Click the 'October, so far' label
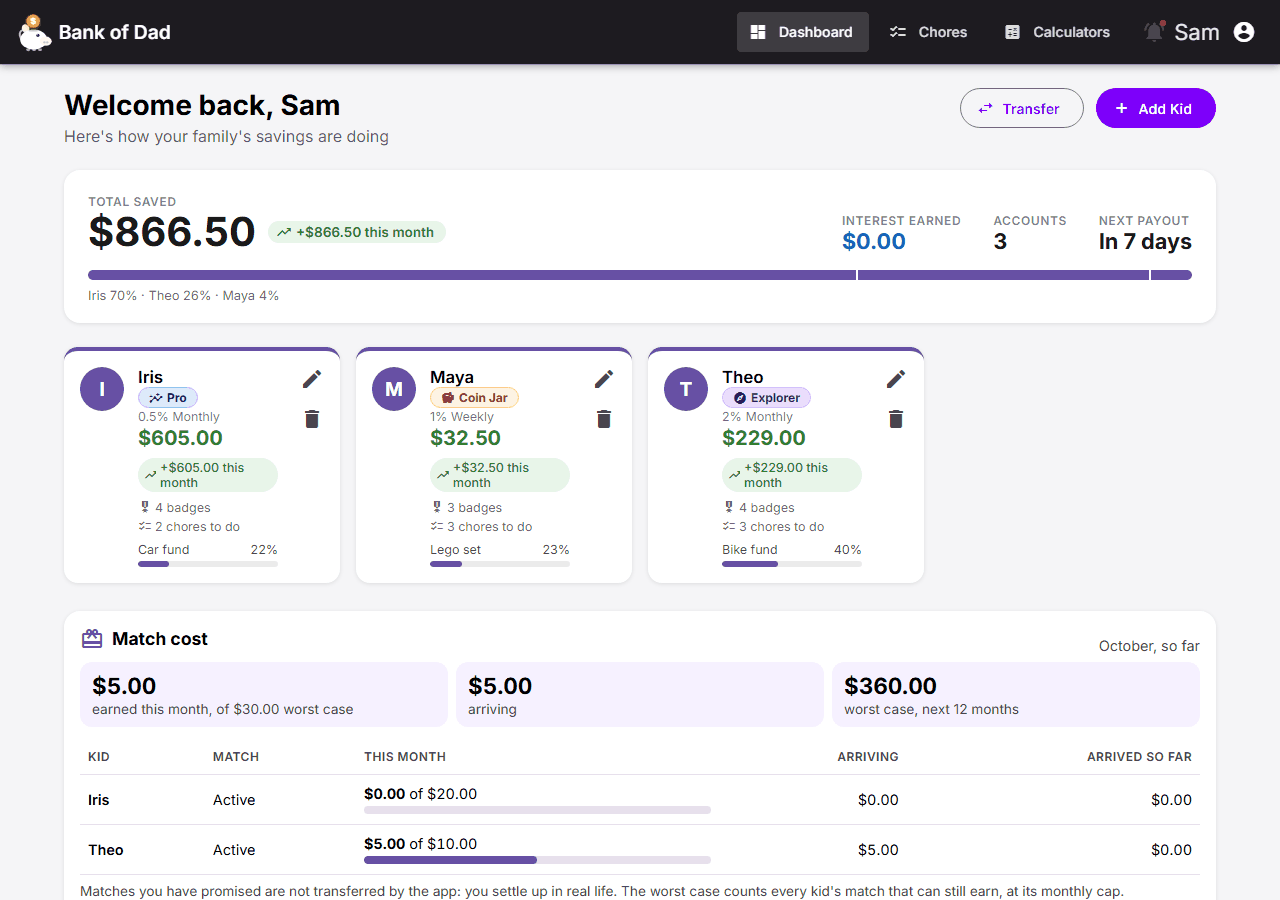 (1149, 646)
